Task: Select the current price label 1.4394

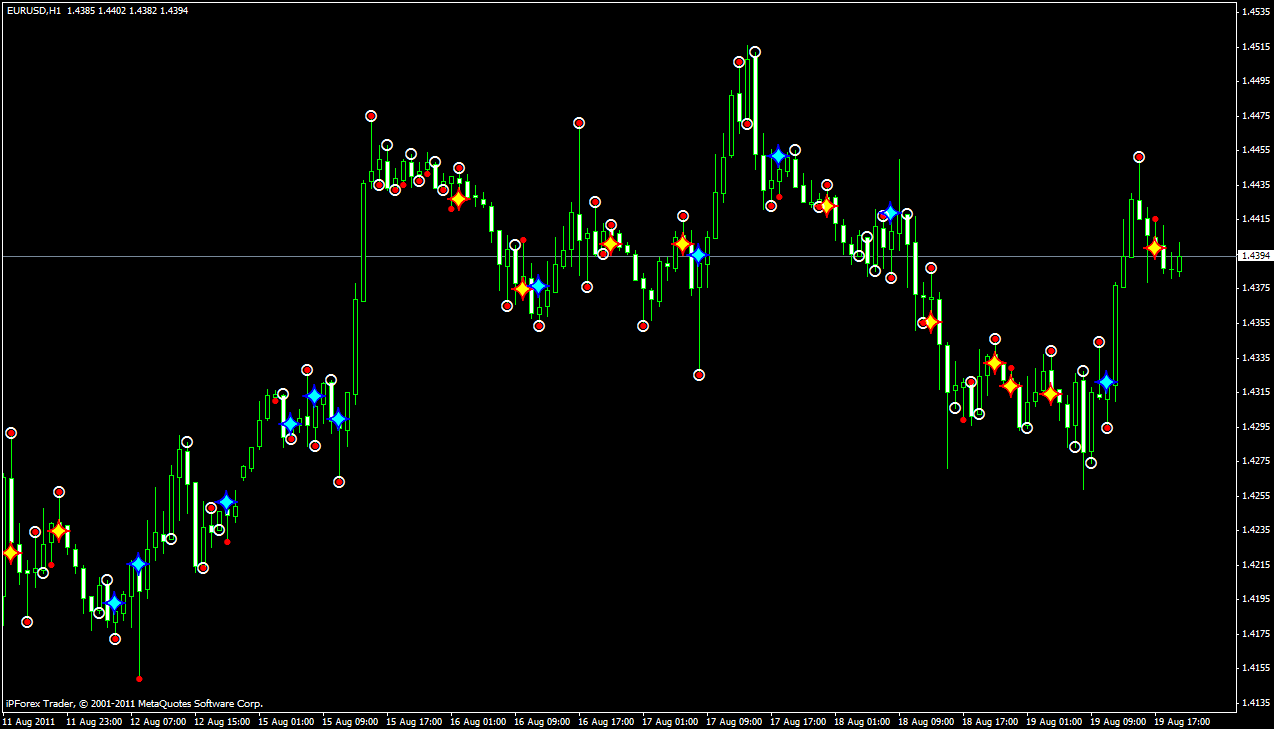Action: [x=1254, y=256]
